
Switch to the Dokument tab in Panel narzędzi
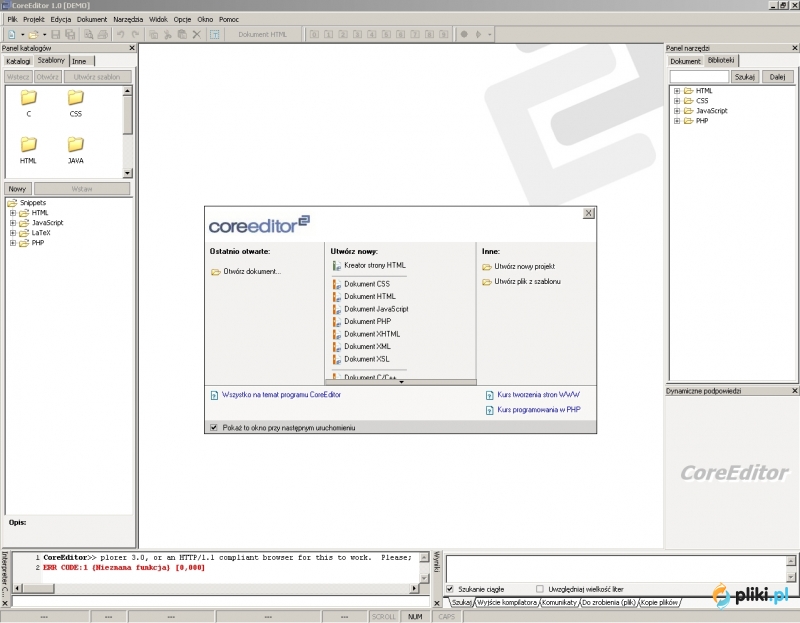pos(685,61)
